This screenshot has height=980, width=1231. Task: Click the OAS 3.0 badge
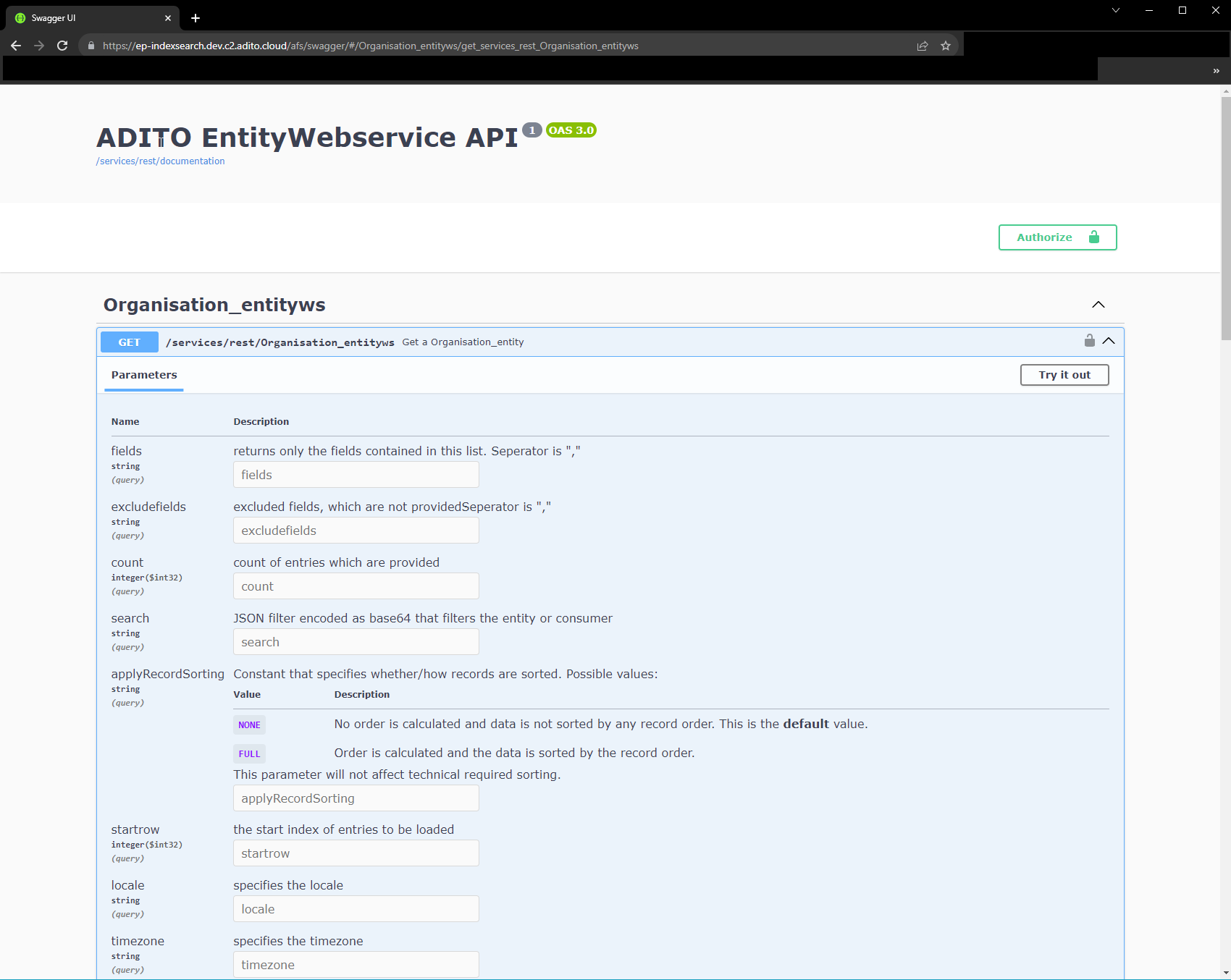(x=571, y=130)
